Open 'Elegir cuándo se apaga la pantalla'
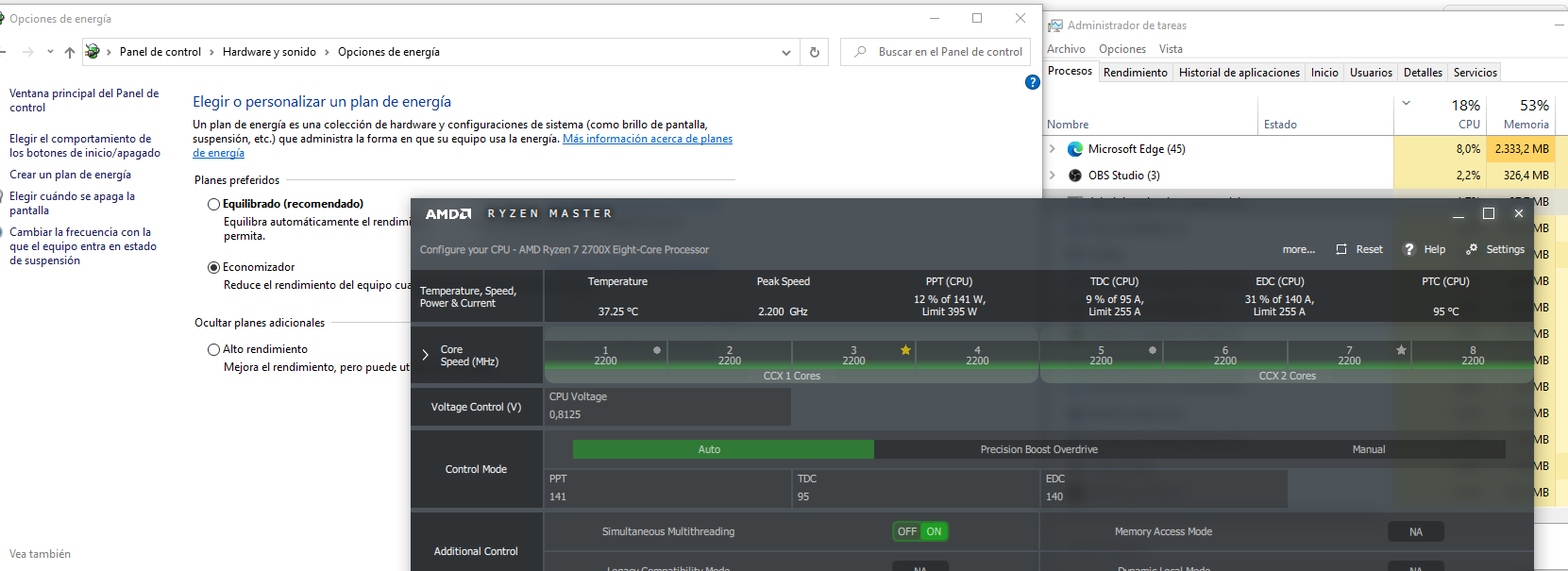This screenshot has height=571, width=1568. (72, 203)
